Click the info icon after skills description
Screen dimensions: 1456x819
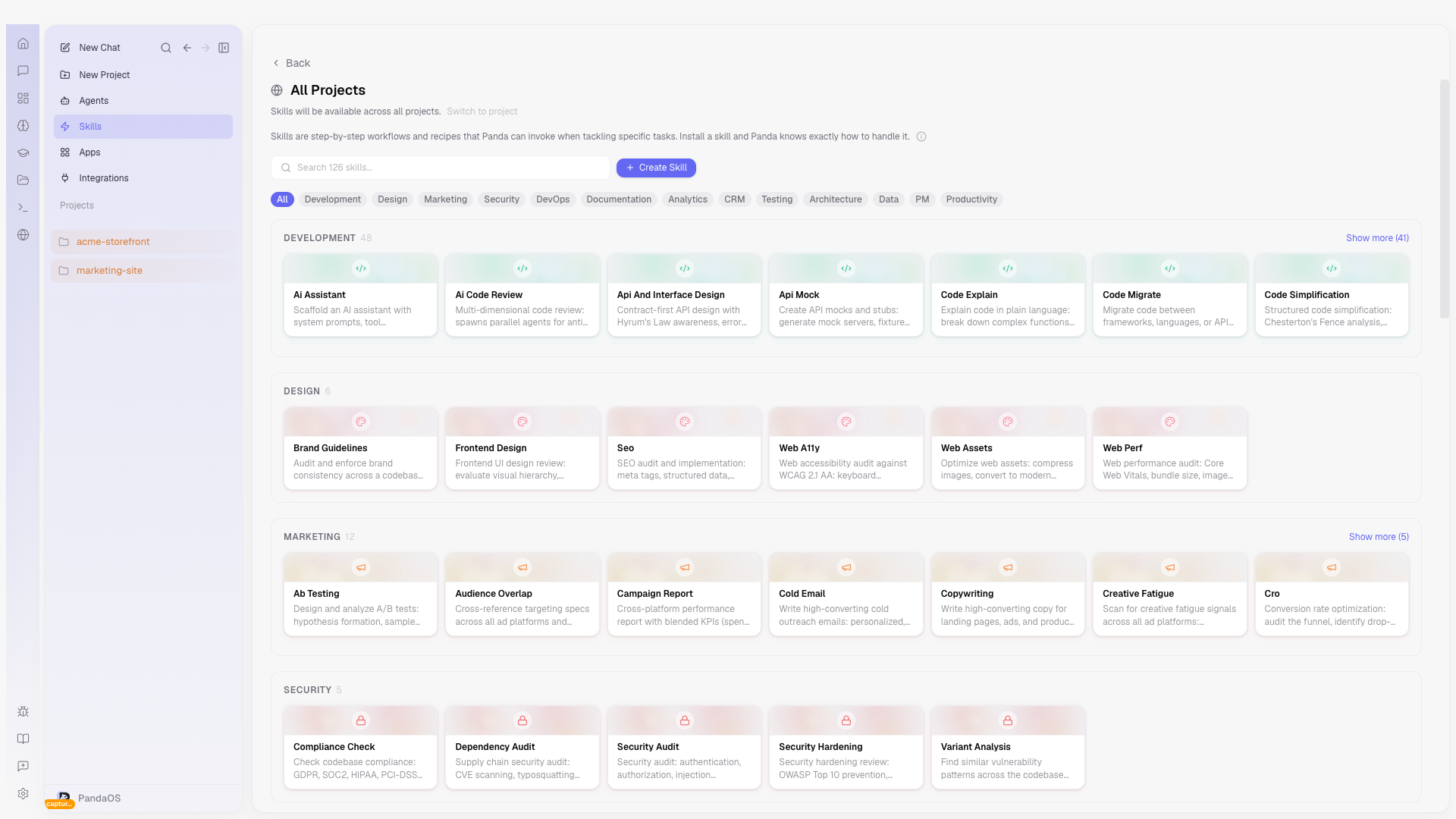tap(921, 136)
